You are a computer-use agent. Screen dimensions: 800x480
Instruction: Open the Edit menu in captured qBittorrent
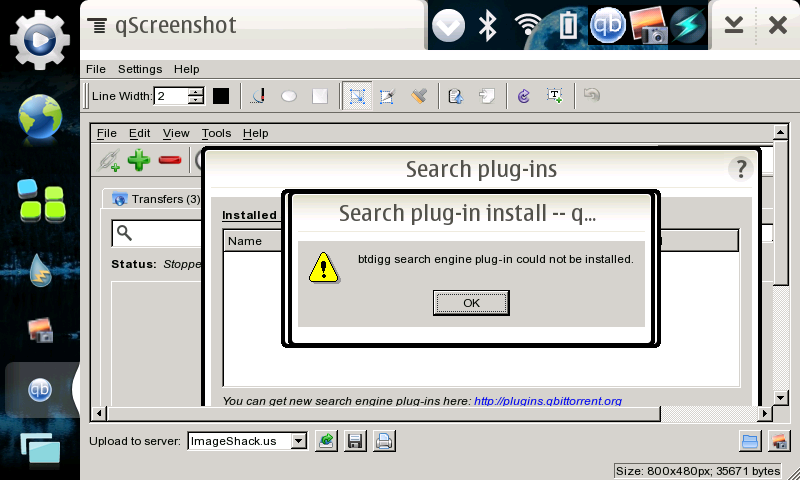(139, 133)
